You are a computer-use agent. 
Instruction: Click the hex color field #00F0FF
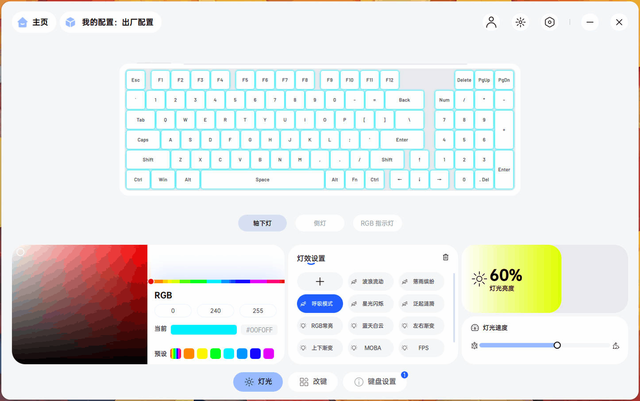(x=259, y=330)
